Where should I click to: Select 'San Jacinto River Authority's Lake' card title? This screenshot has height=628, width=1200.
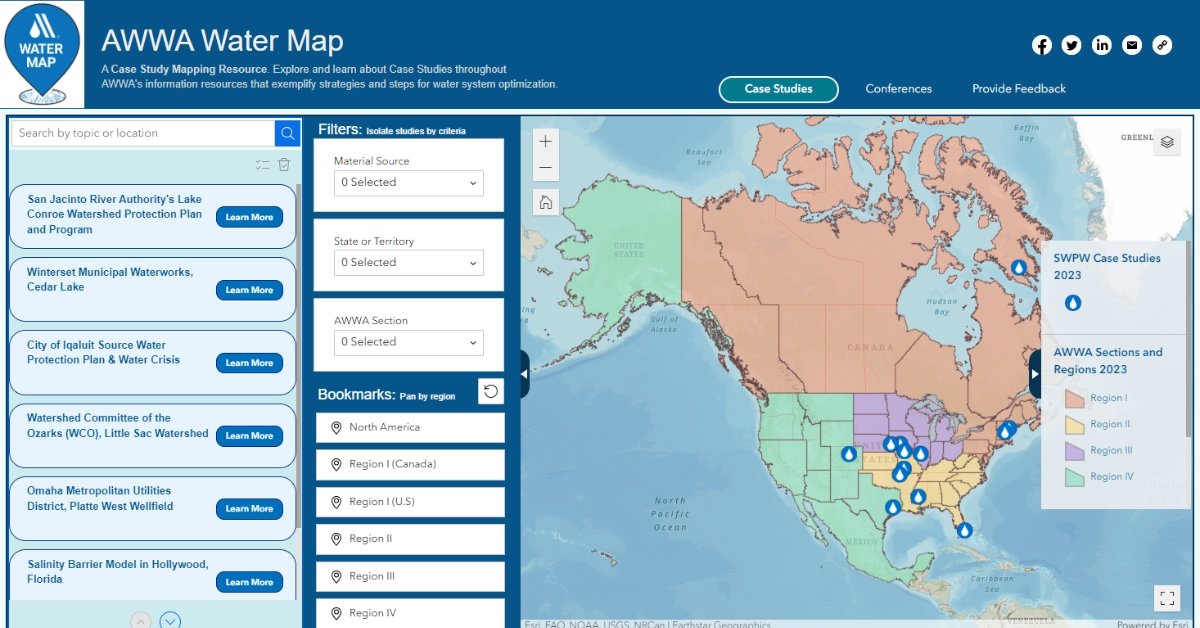coord(114,214)
